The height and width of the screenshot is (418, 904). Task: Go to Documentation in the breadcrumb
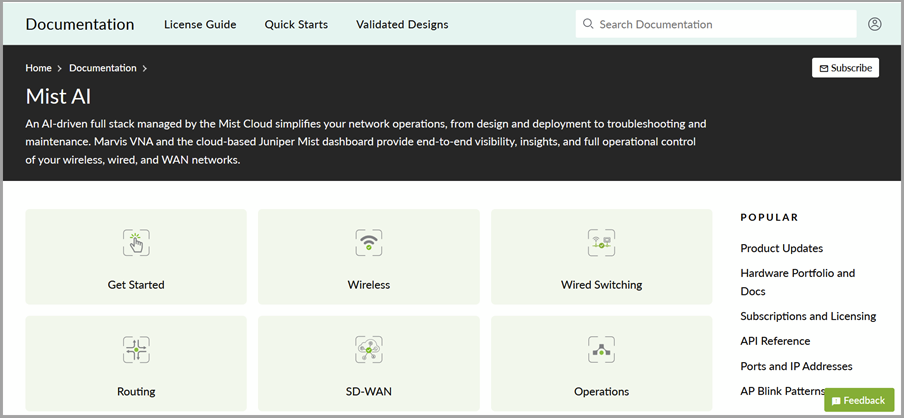click(103, 68)
